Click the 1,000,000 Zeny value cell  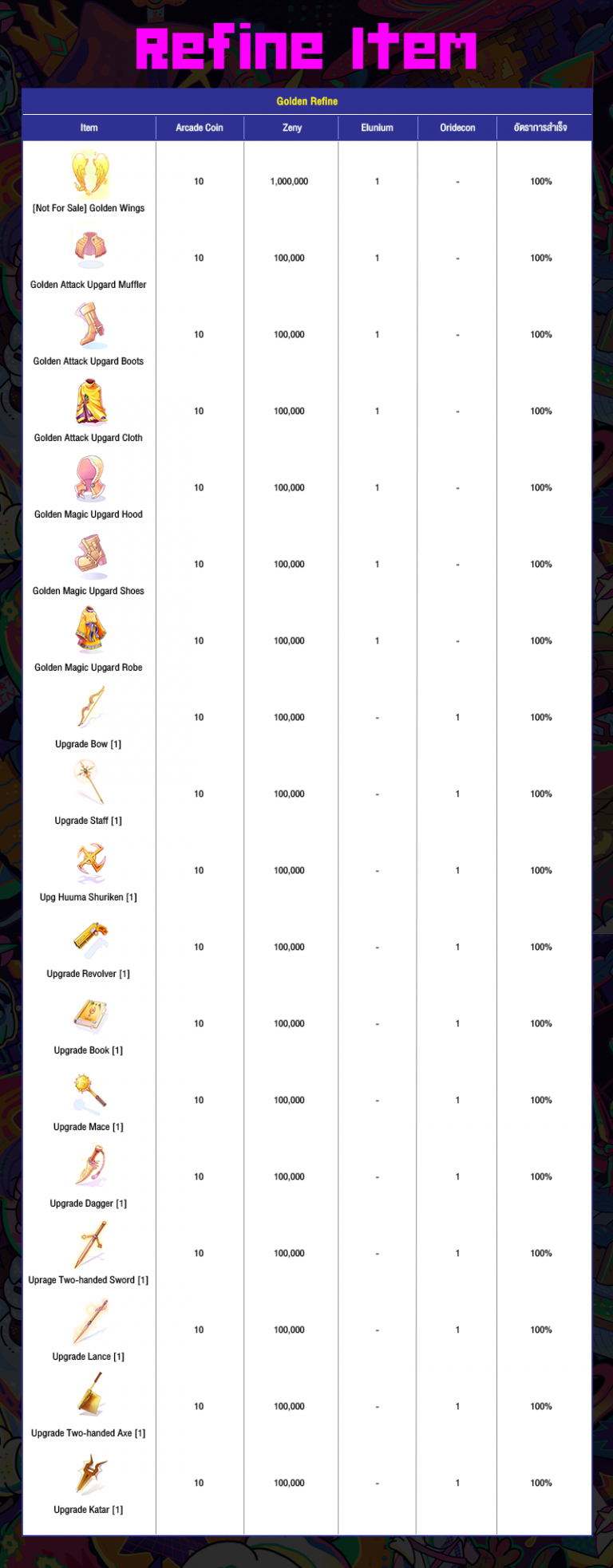[x=289, y=182]
